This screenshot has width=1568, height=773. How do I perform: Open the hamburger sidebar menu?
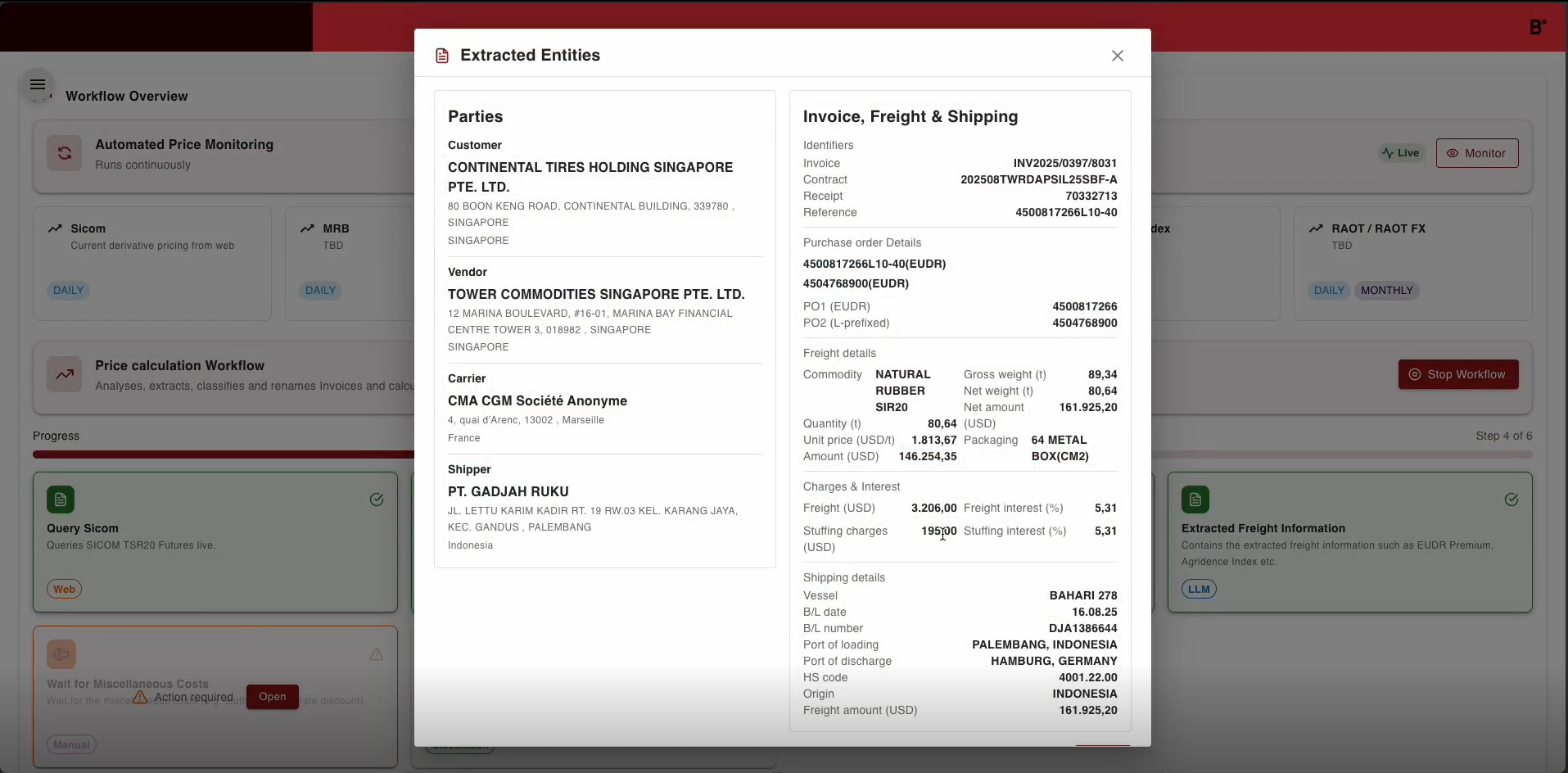coord(38,84)
